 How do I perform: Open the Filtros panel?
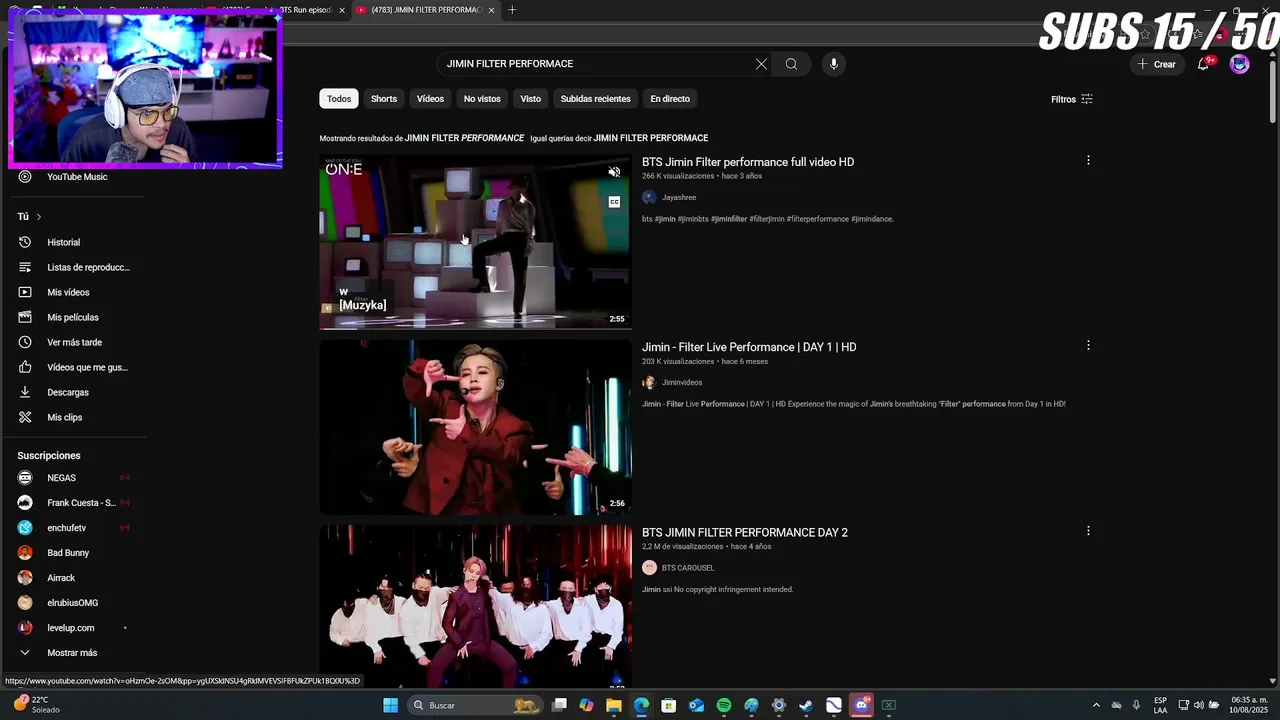[1072, 99]
